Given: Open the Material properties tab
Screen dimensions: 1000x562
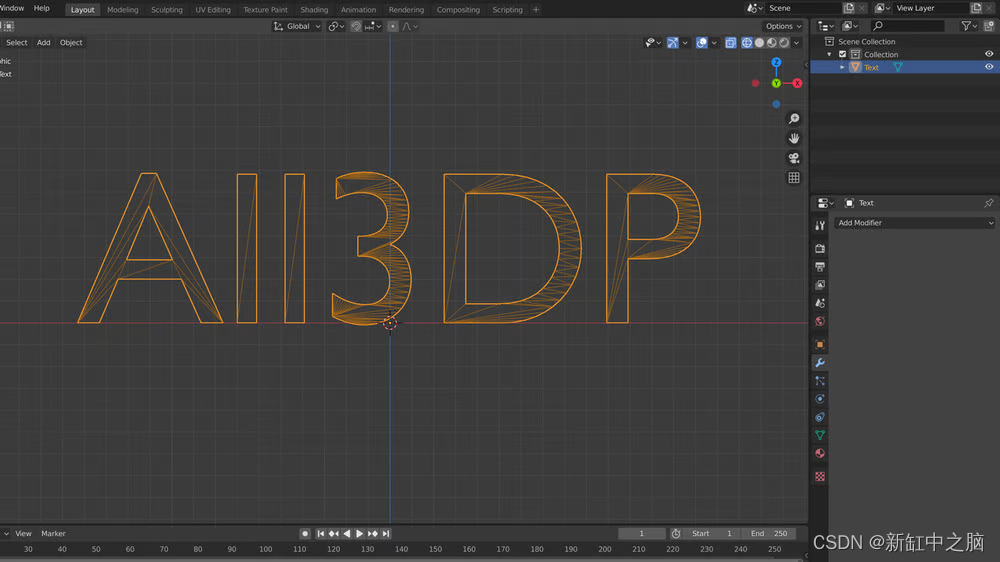Looking at the screenshot, I should tap(820, 454).
